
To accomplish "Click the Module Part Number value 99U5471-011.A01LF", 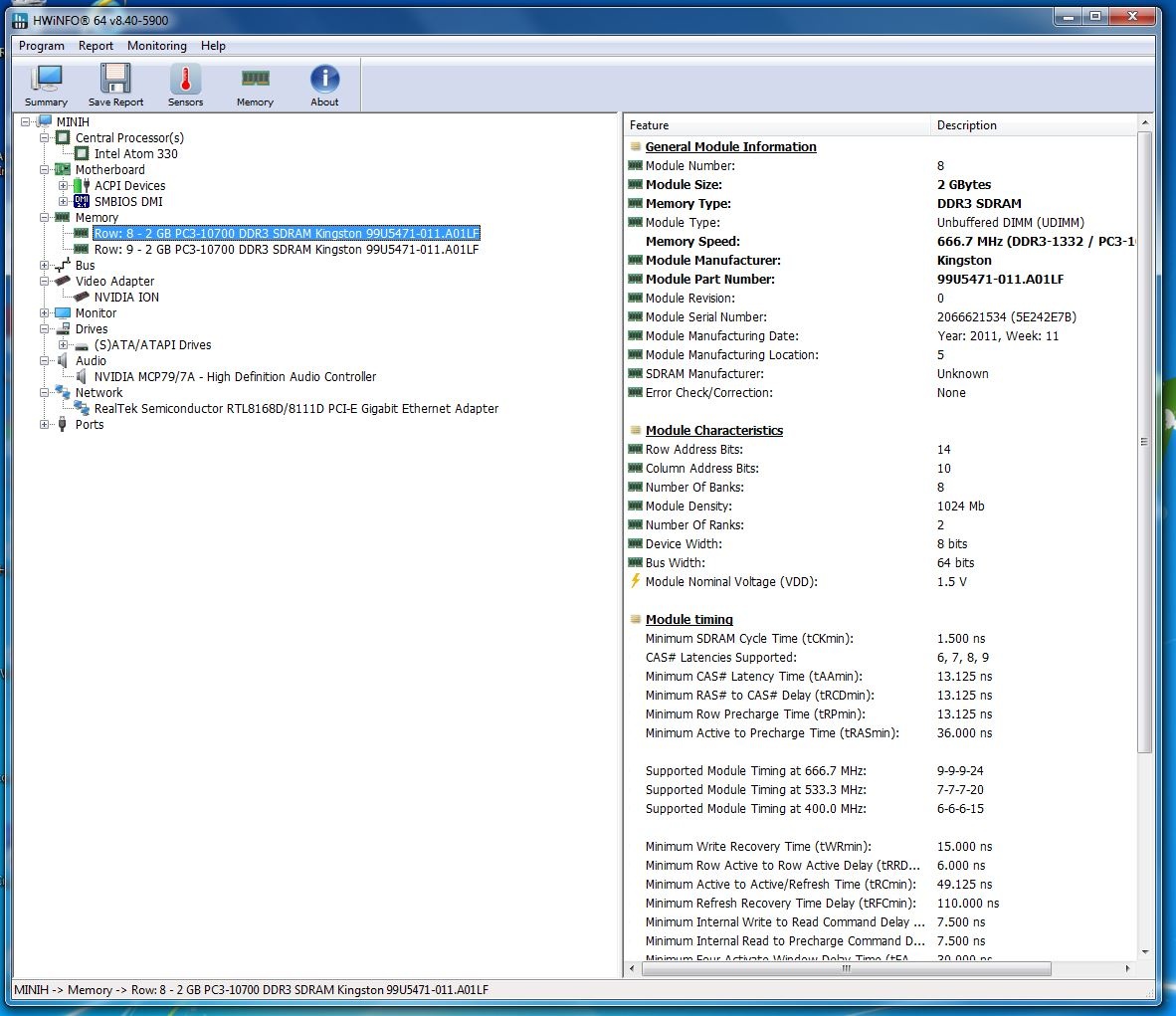I will pos(1000,280).
